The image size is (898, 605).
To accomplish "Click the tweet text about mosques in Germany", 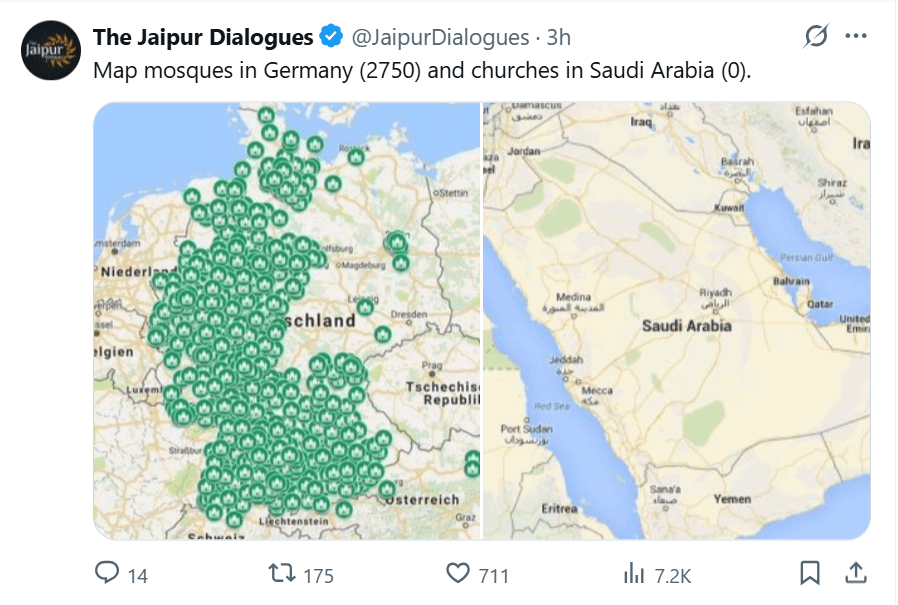I will click(x=422, y=70).
